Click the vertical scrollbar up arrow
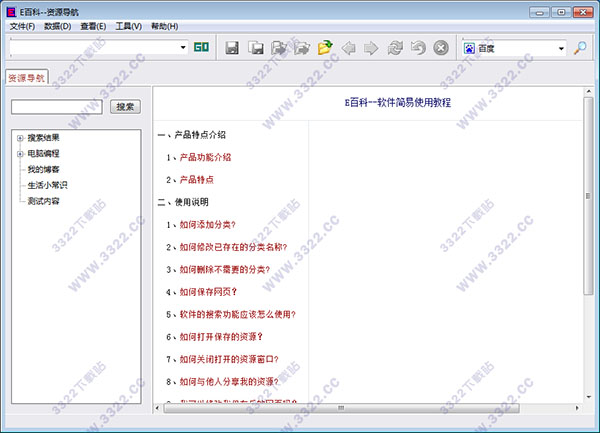Viewport: 600px width, 433px height. pyautogui.click(x=588, y=91)
